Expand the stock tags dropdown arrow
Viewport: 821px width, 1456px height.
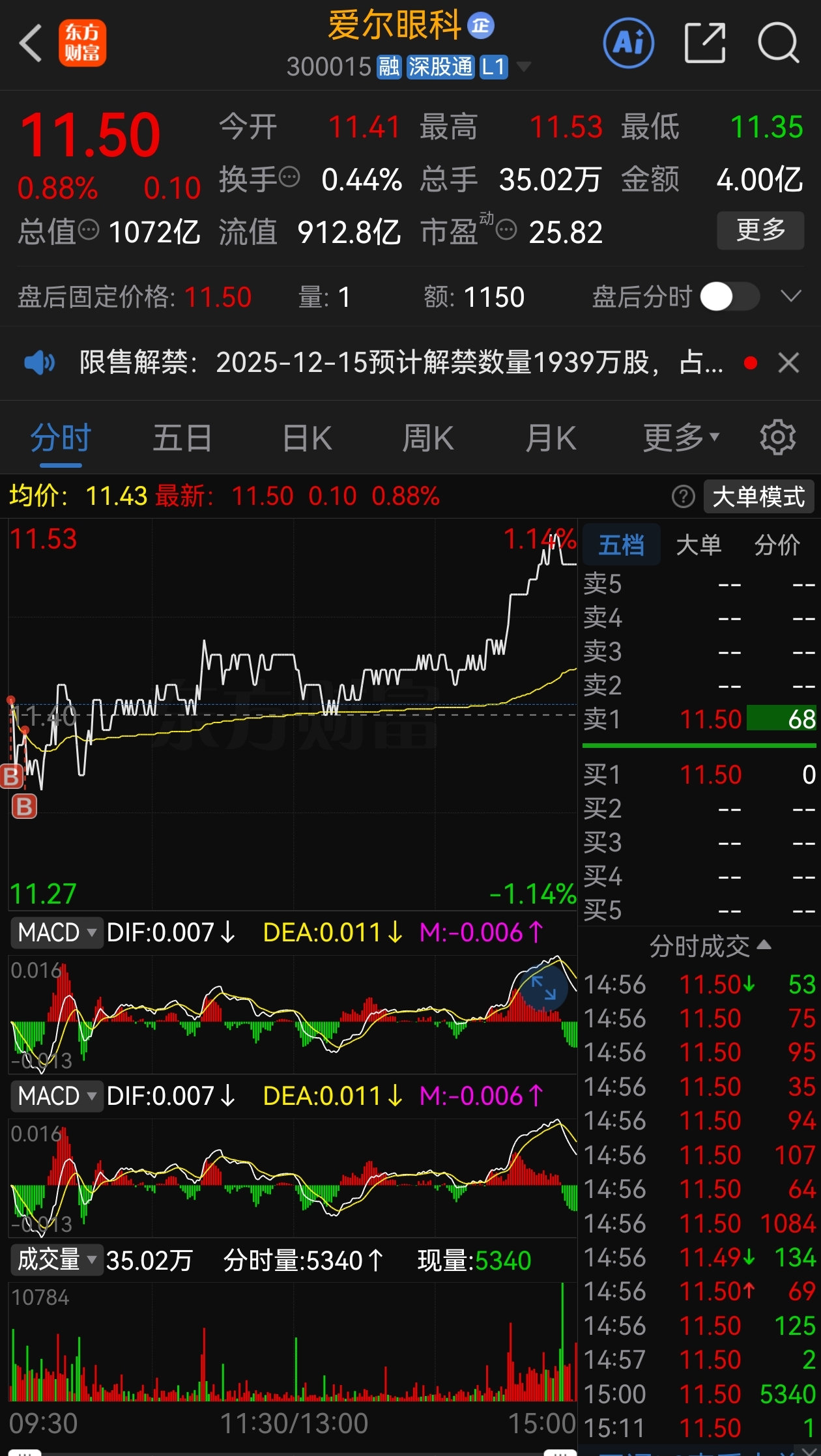(x=523, y=66)
